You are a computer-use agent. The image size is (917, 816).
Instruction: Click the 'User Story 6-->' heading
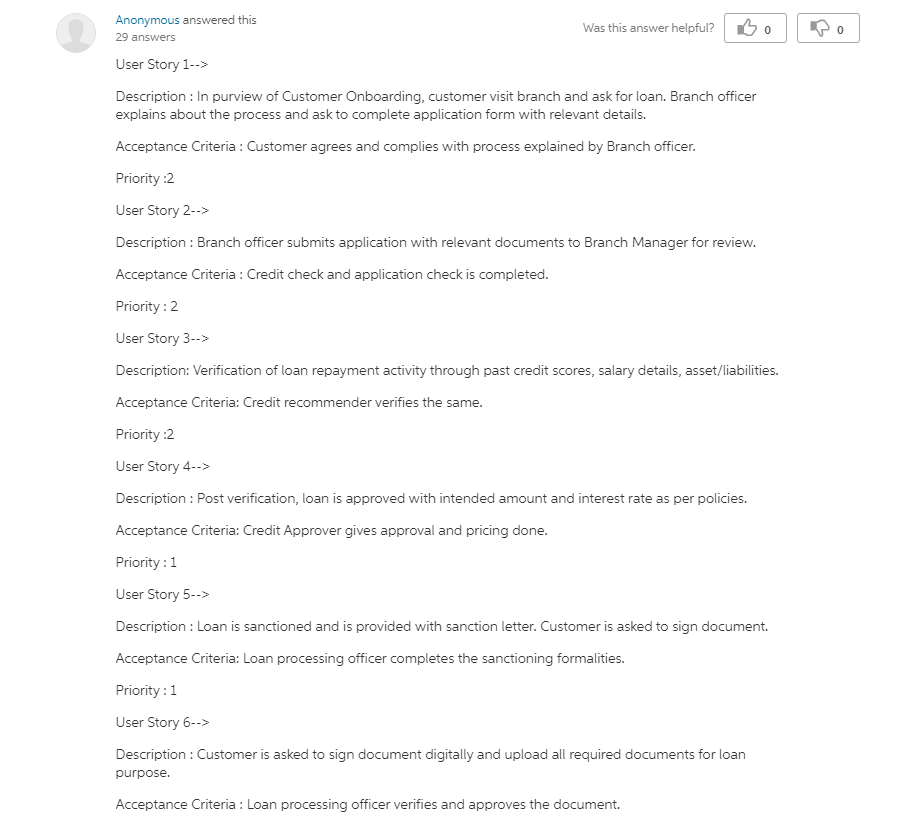163,723
